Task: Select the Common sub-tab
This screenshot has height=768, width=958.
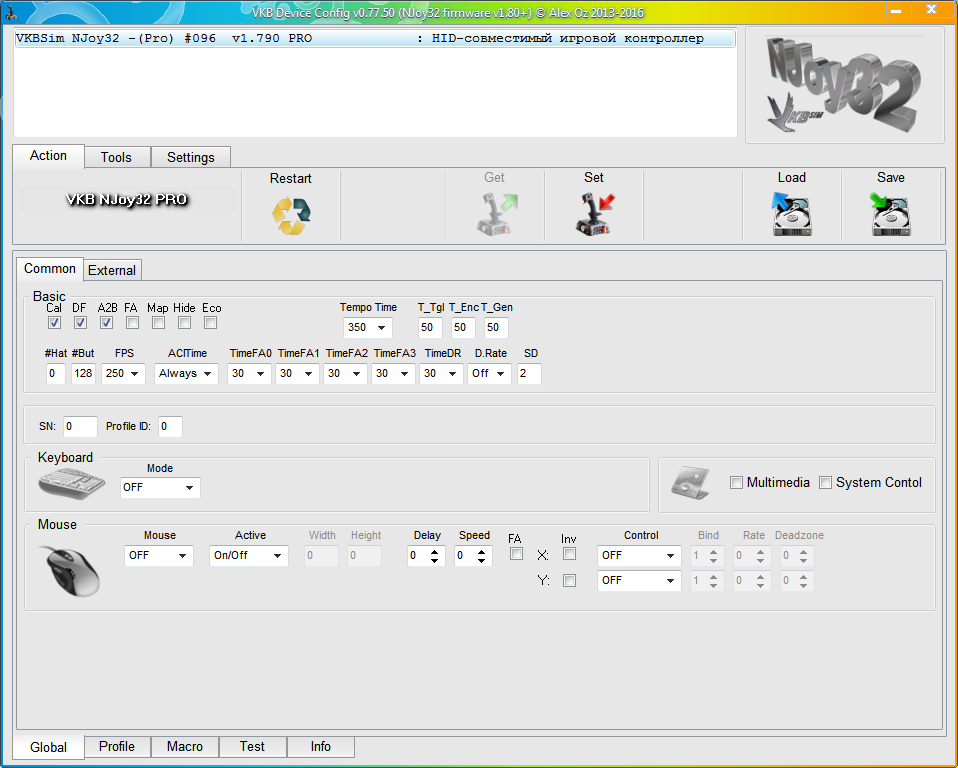Action: pos(49,269)
